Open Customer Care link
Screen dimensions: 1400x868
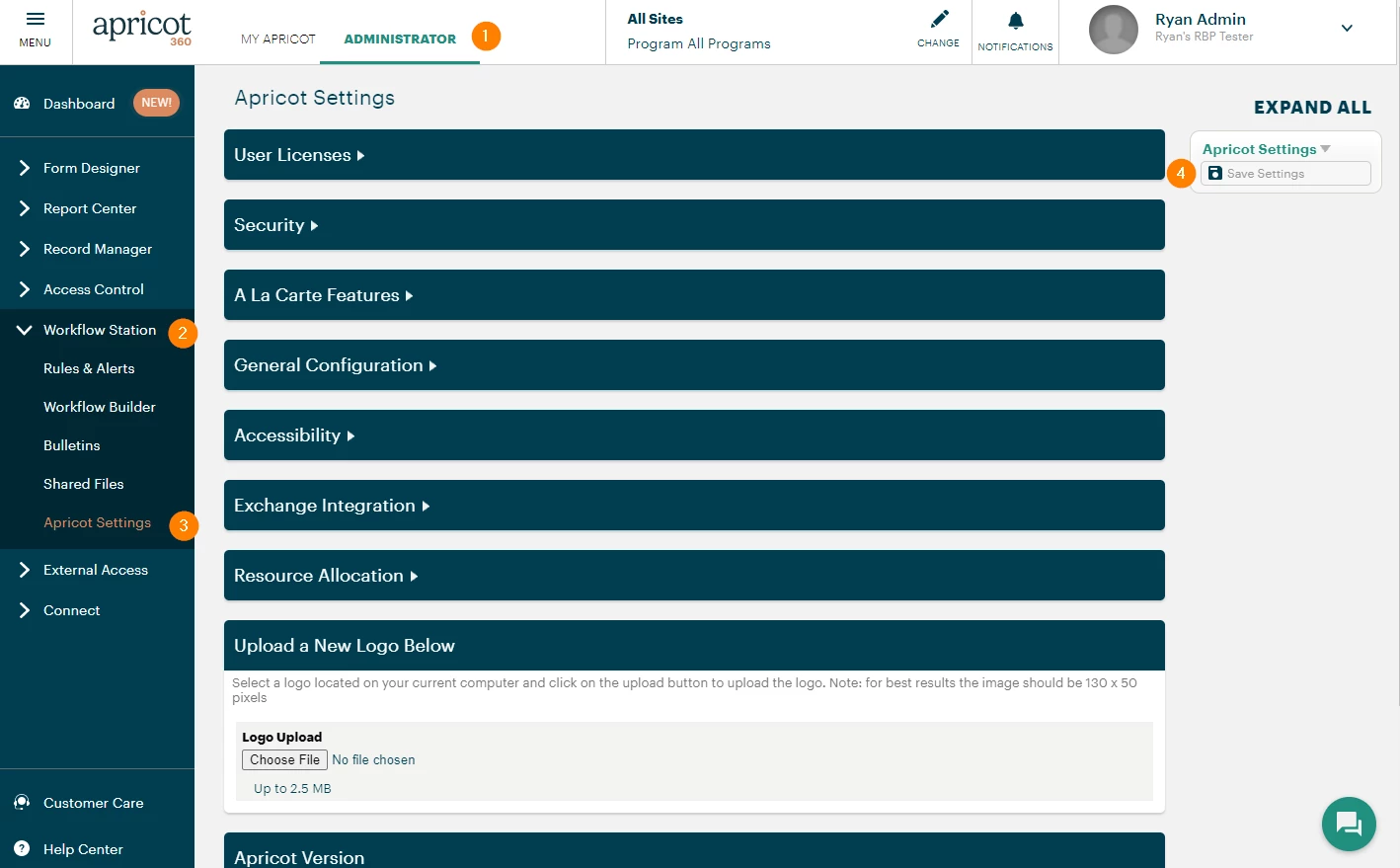pos(94,803)
